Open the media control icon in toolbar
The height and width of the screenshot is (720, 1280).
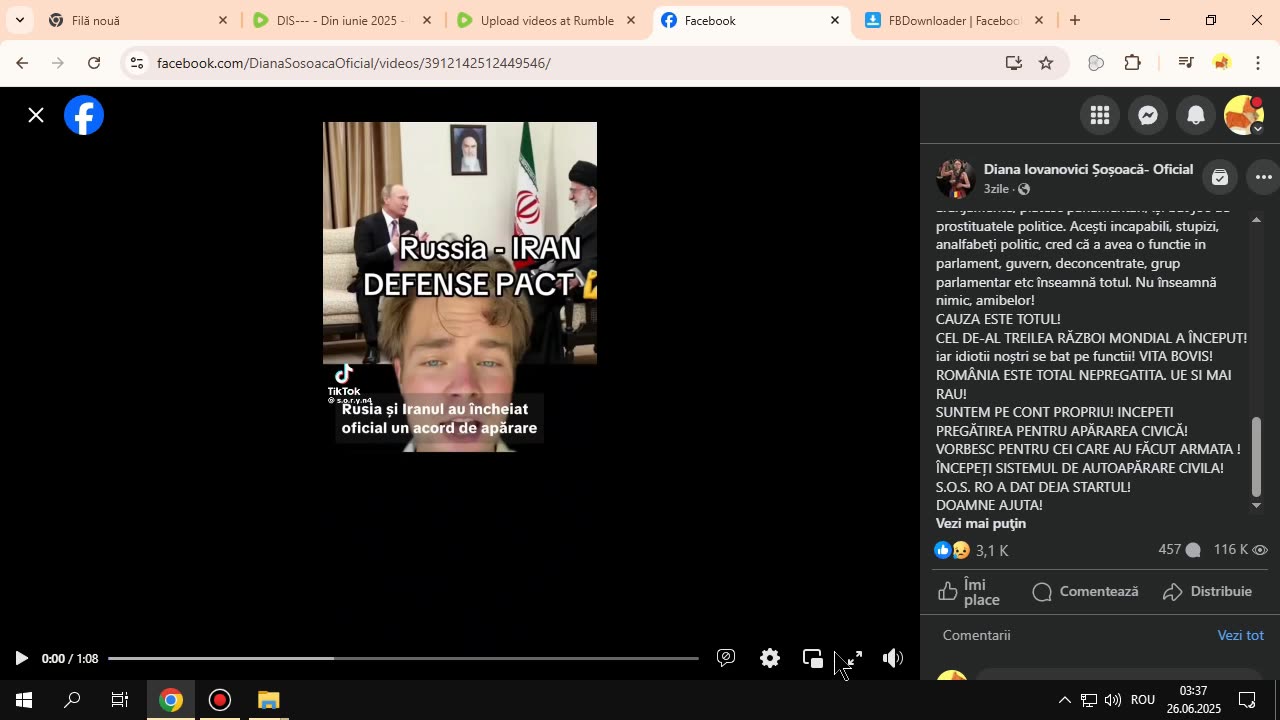tap(1186, 63)
